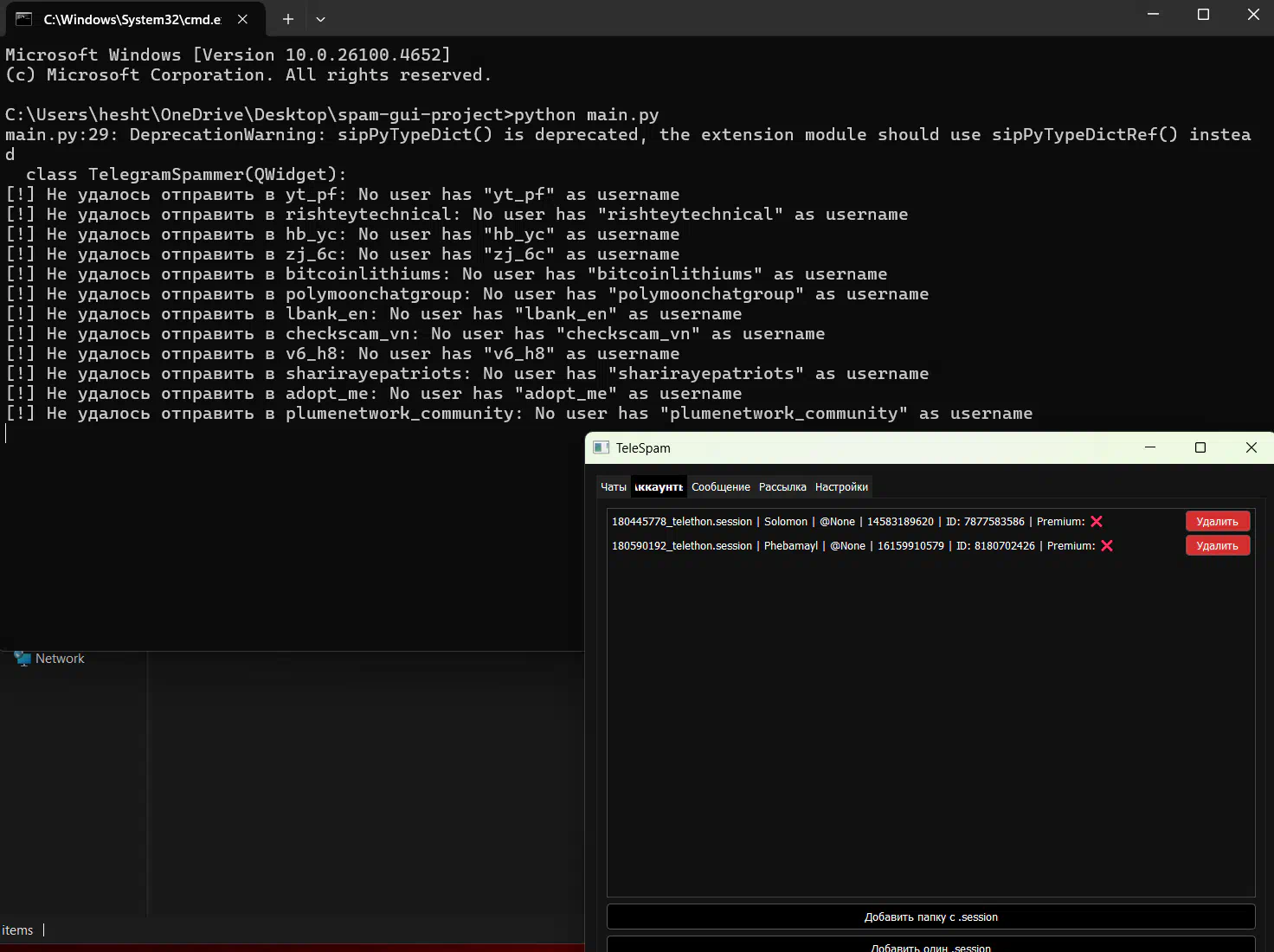The width and height of the screenshot is (1274, 952).
Task: Open a new terminal tab with plus
Action: tap(288, 19)
